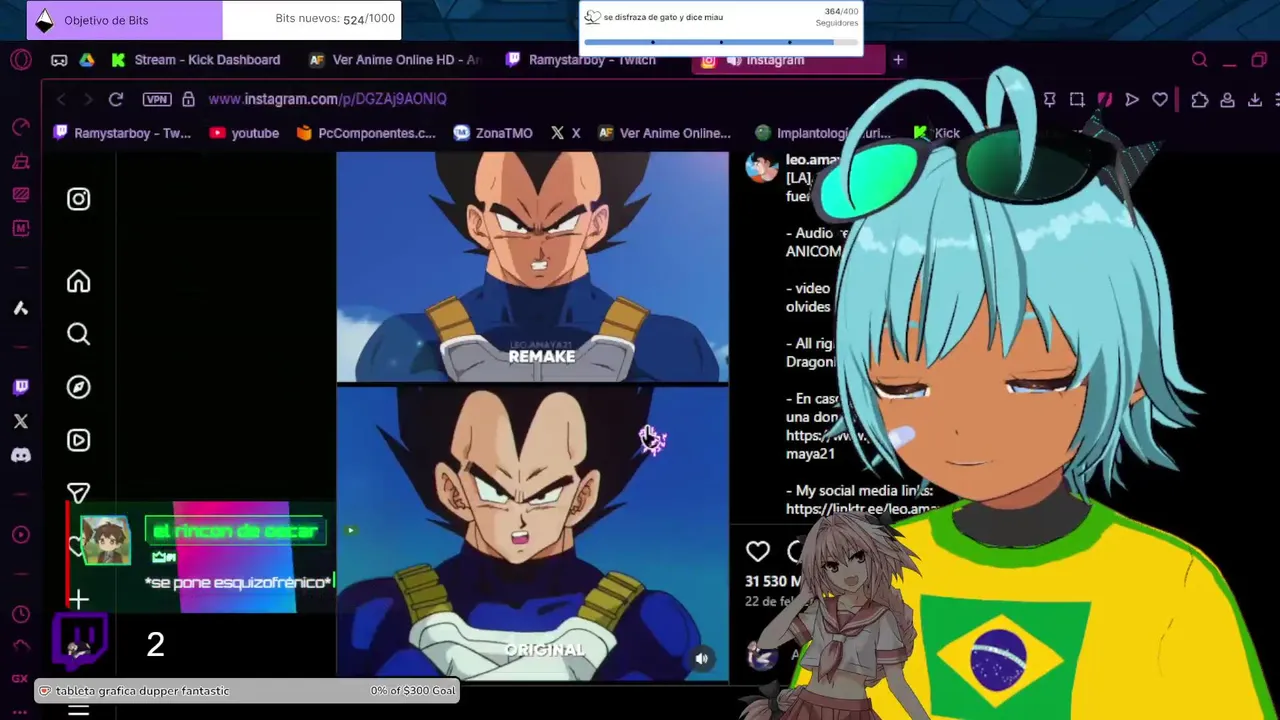The height and width of the screenshot is (720, 1280).
Task: Open Instagram Messages paper plane
Action: pyautogui.click(x=78, y=493)
